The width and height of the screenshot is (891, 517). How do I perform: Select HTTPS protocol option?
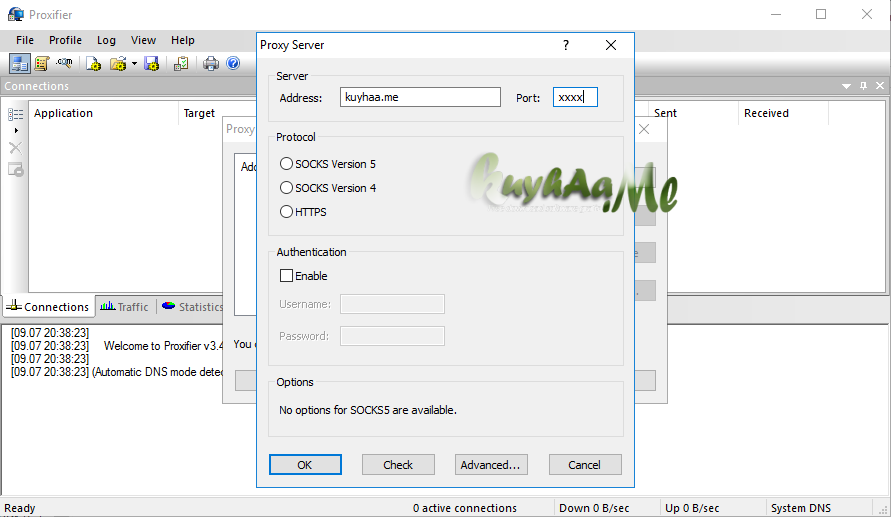(303, 212)
